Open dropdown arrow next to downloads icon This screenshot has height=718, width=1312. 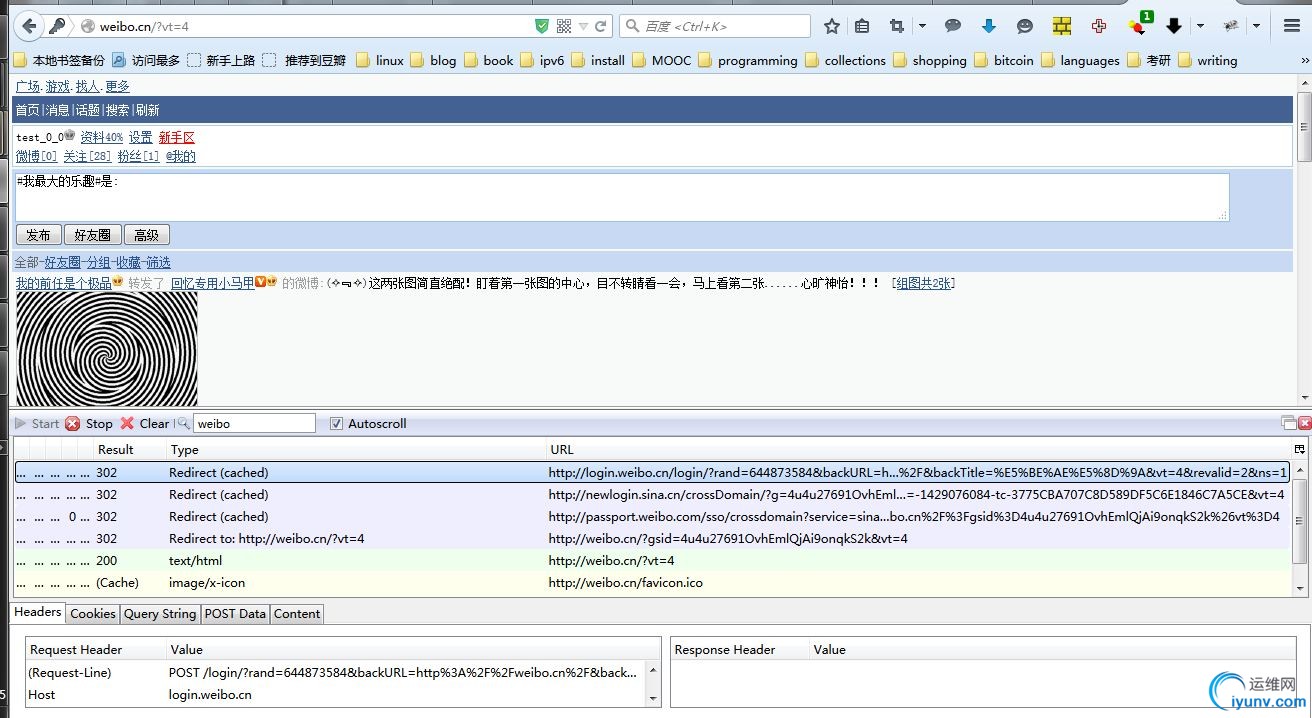click(x=1200, y=26)
